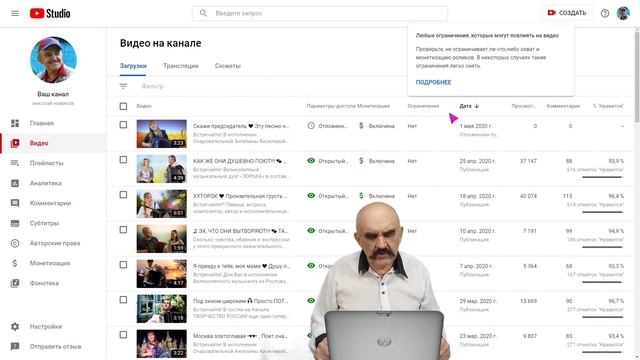Click Видео icon in sidebar
This screenshot has width=640, height=360.
click(15, 143)
